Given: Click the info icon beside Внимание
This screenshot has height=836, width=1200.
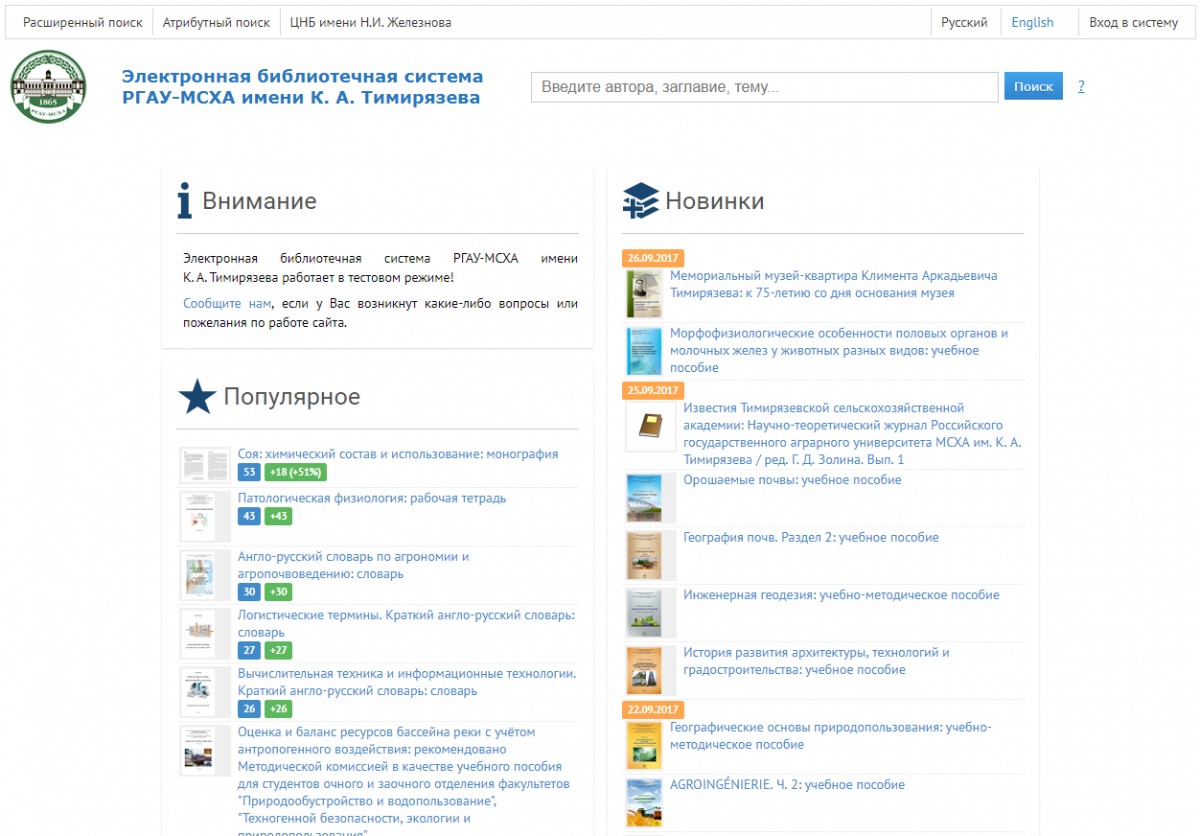Looking at the screenshot, I should pos(184,201).
